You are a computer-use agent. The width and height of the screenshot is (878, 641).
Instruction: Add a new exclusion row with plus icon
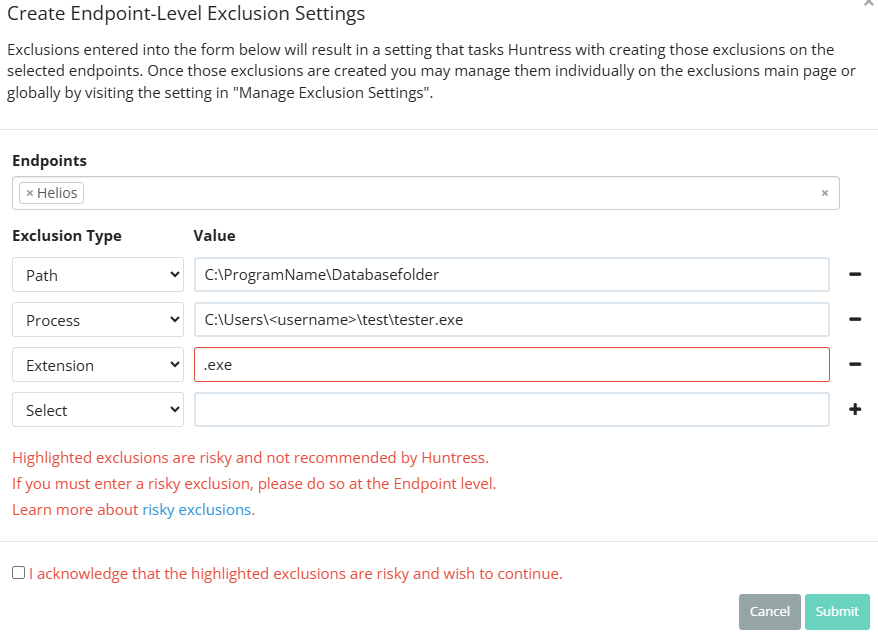(855, 410)
